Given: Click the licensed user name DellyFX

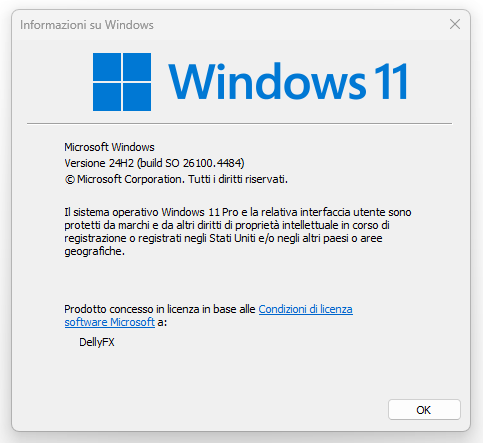Looking at the screenshot, I should click(97, 342).
